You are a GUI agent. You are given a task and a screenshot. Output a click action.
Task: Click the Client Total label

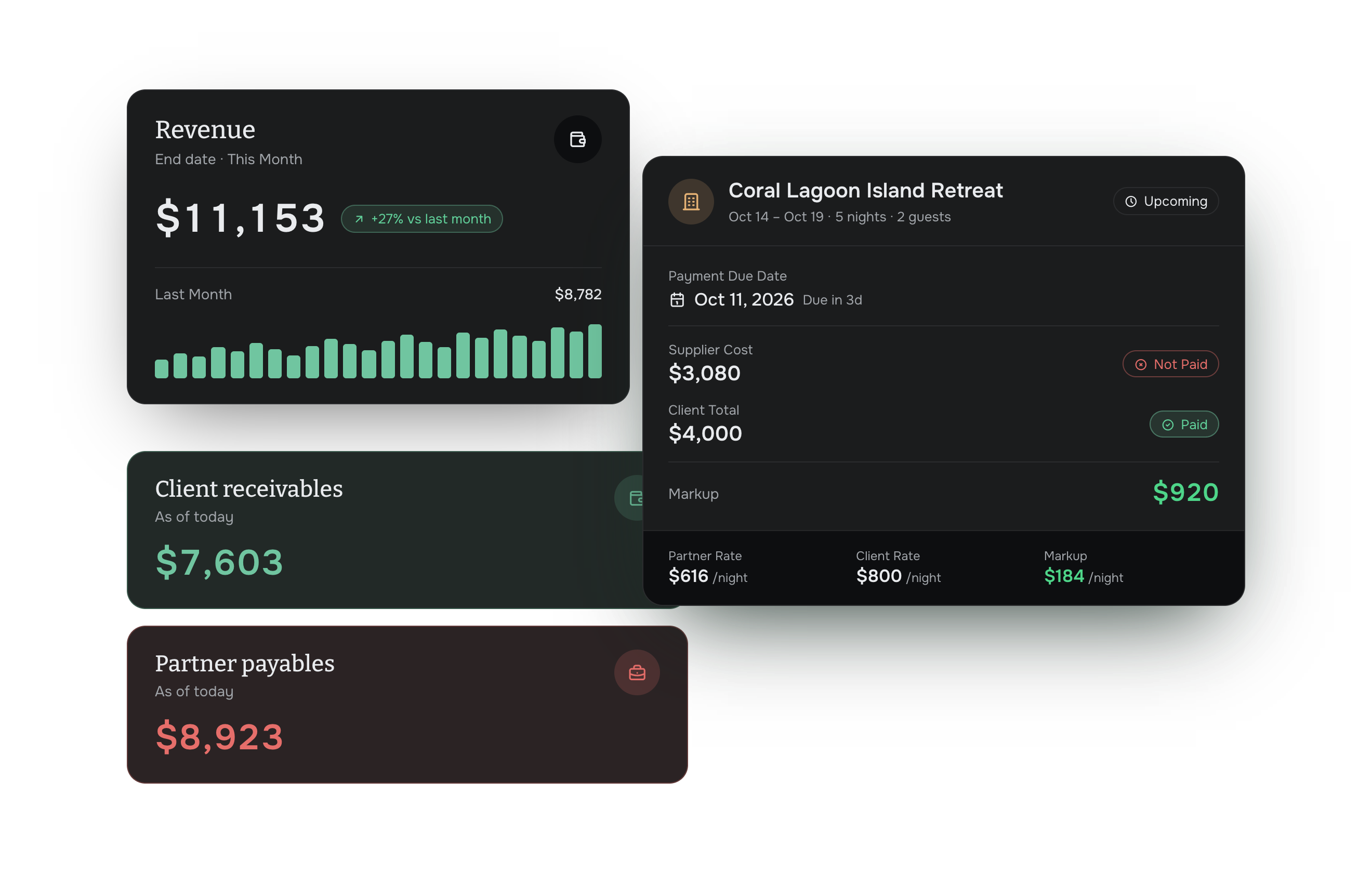[x=703, y=411]
